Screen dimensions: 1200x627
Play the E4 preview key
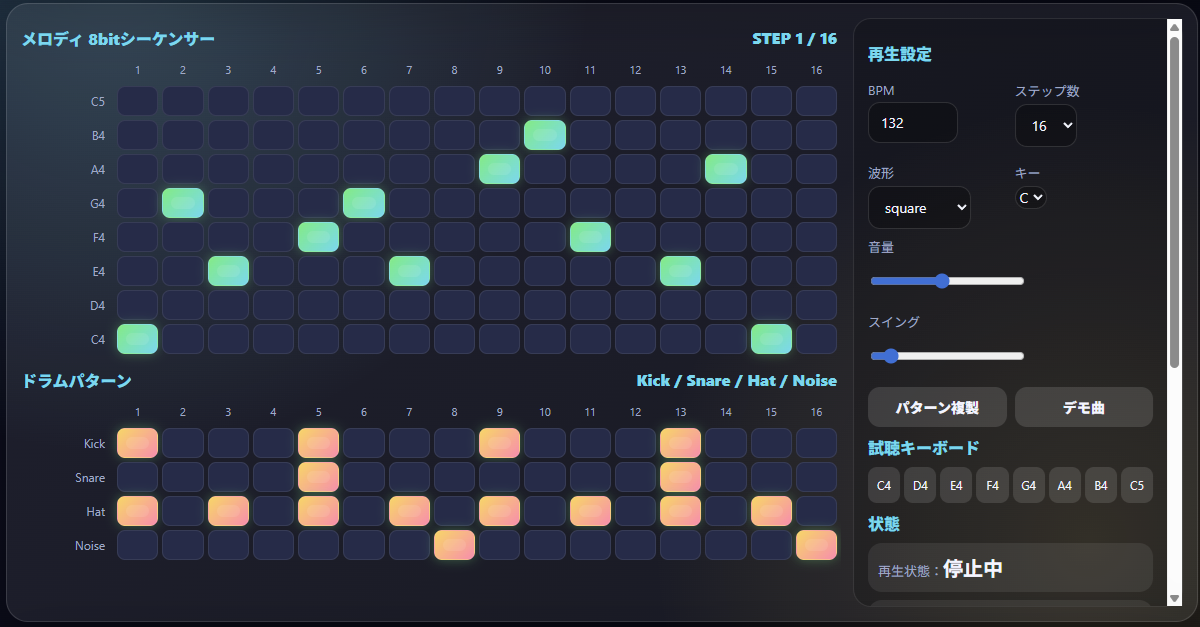click(x=956, y=485)
